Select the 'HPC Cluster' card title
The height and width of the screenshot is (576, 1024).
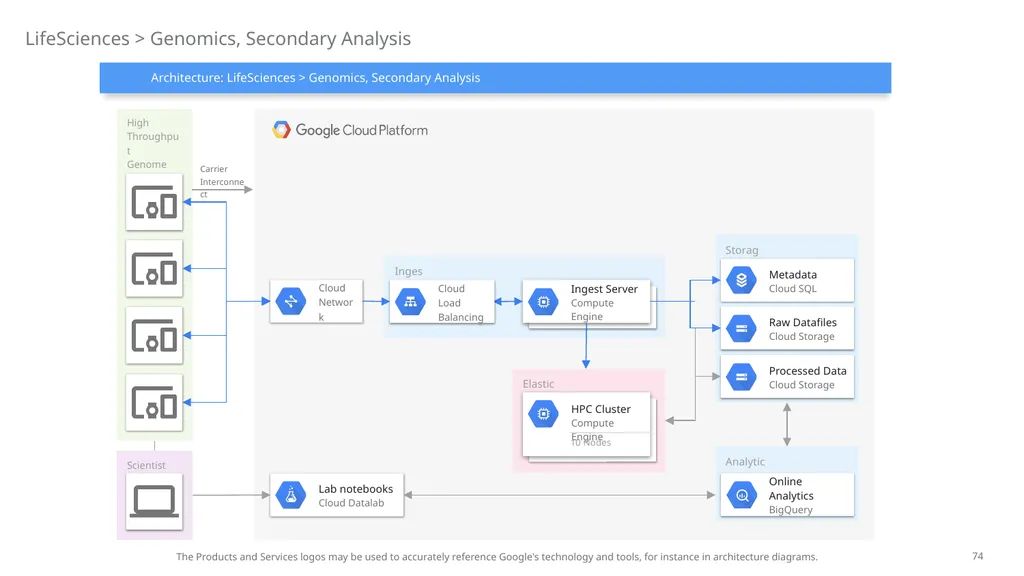(601, 409)
